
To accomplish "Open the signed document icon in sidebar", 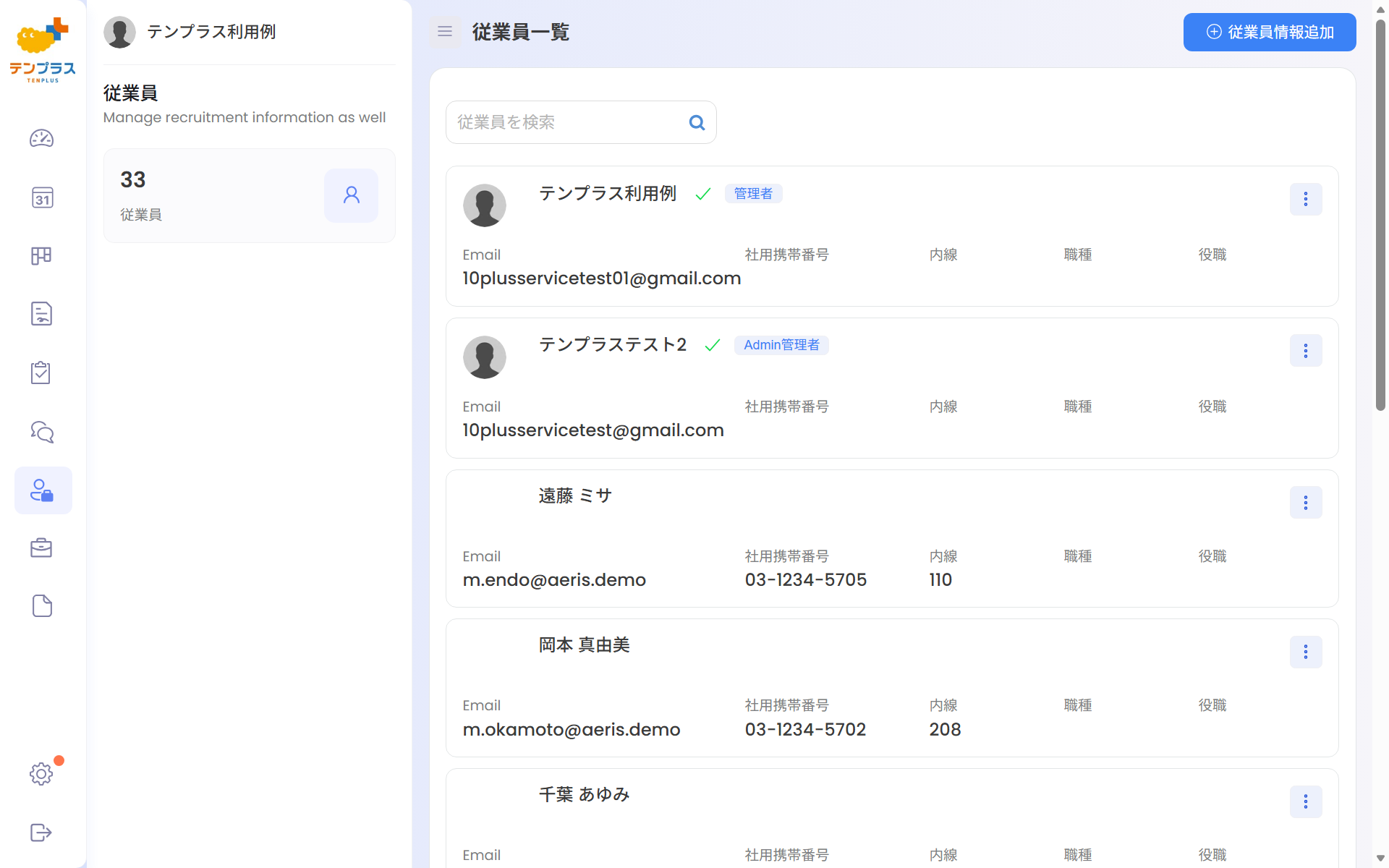I will 41,313.
